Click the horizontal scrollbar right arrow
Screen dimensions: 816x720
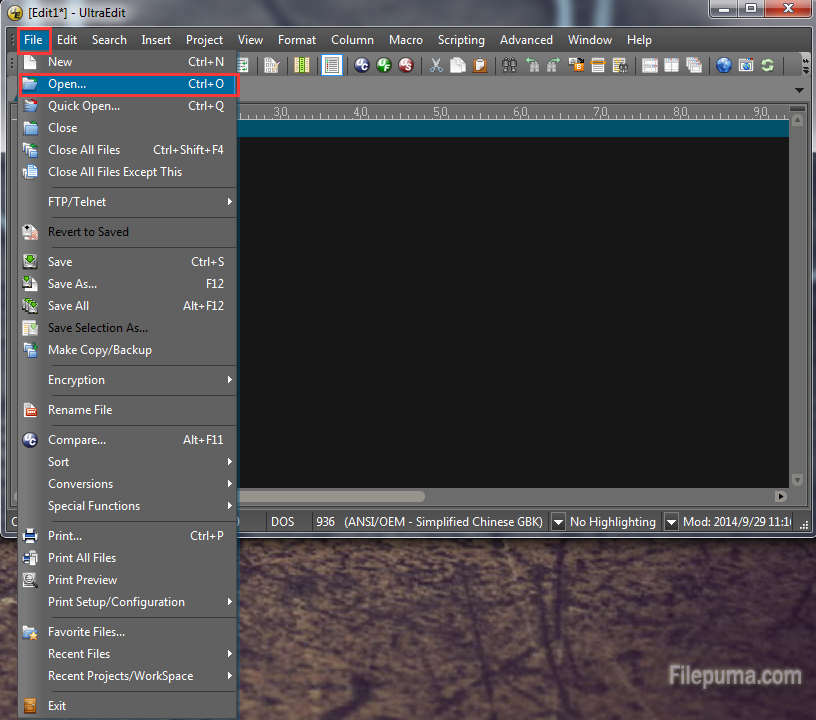click(780, 497)
